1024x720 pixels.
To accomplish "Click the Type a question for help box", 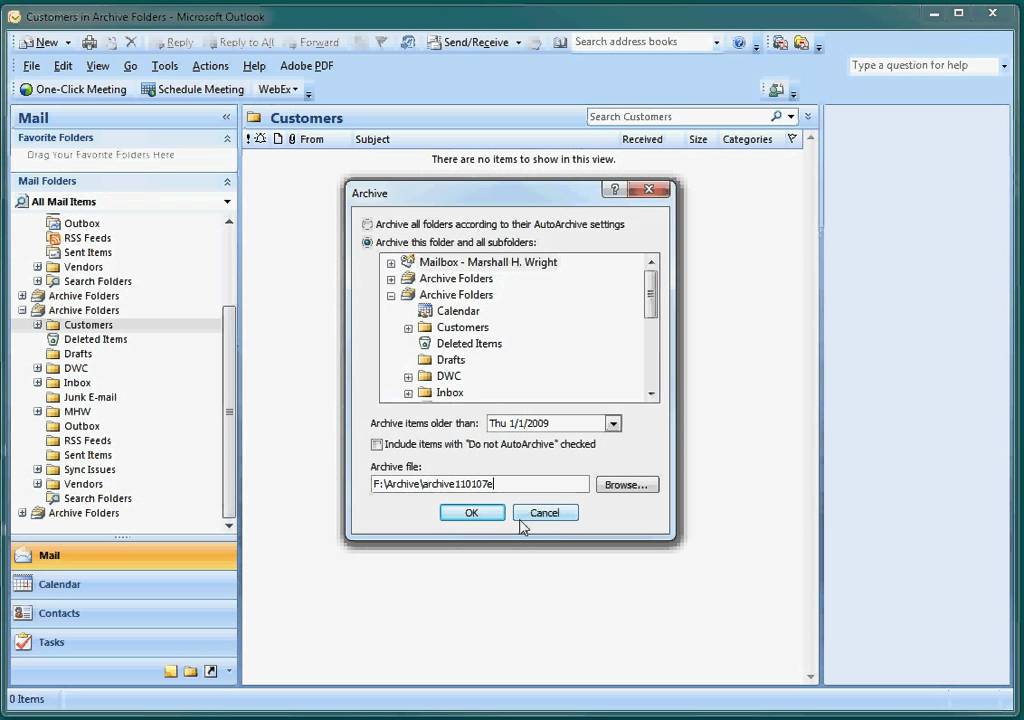I will (924, 65).
